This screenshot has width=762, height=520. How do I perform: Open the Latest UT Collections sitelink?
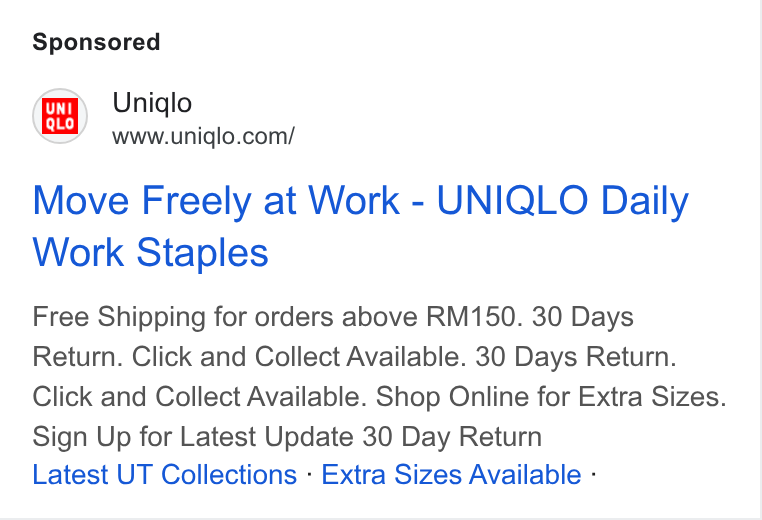click(165, 474)
